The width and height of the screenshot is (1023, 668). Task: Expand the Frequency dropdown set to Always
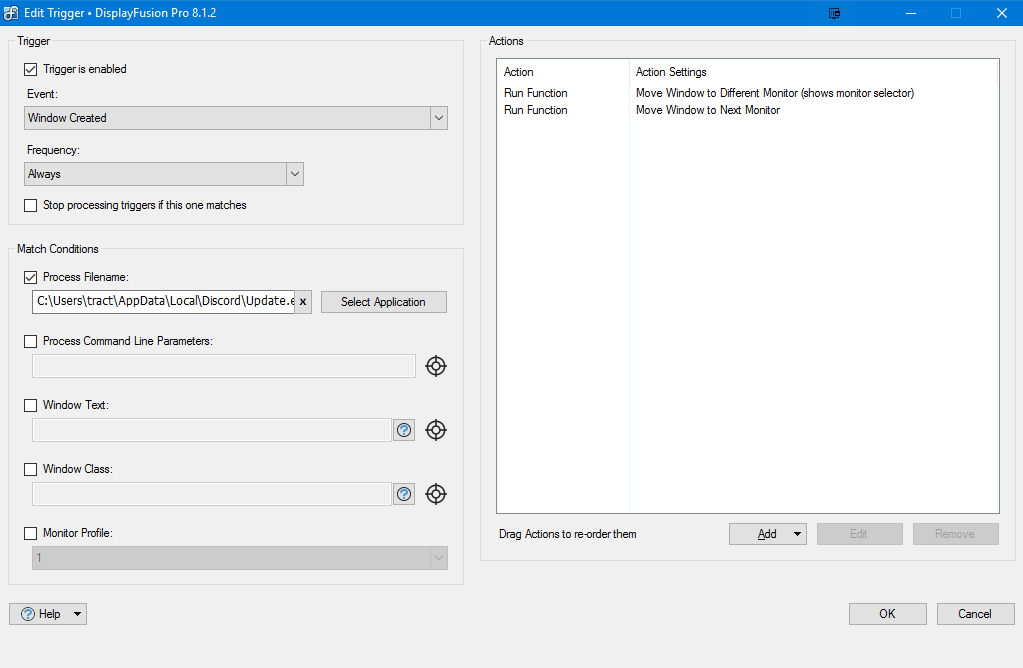[164, 174]
